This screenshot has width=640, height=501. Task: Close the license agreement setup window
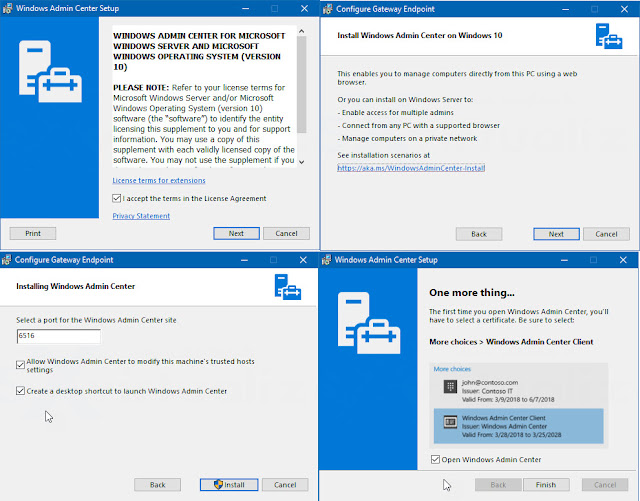click(x=304, y=9)
